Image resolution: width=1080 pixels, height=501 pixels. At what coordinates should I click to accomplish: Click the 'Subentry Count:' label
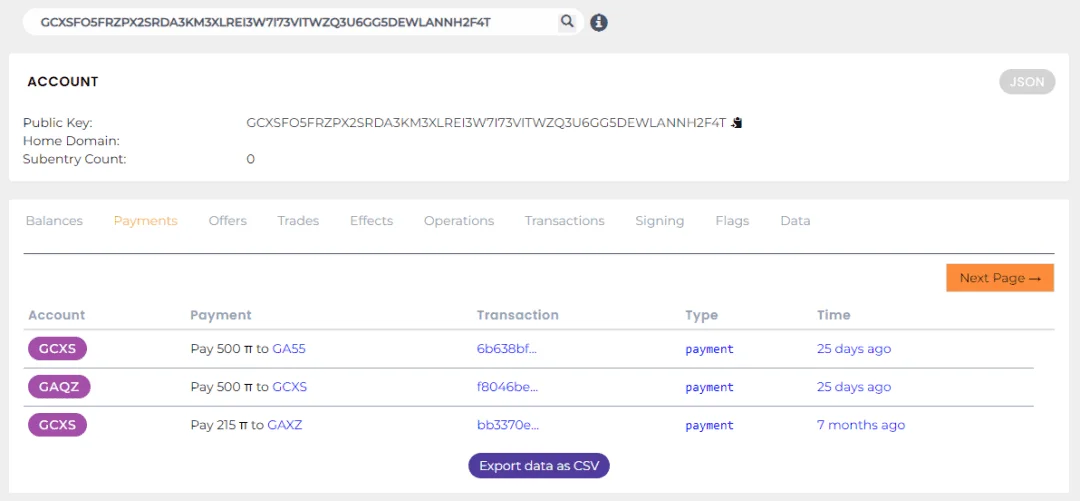[74, 159]
